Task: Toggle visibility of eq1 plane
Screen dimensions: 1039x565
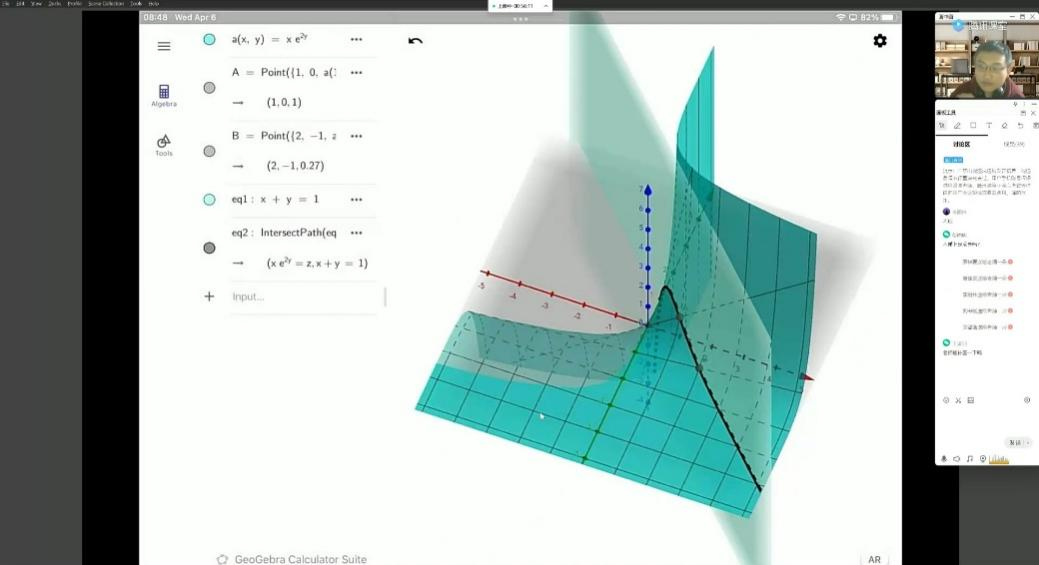Action: tap(209, 200)
